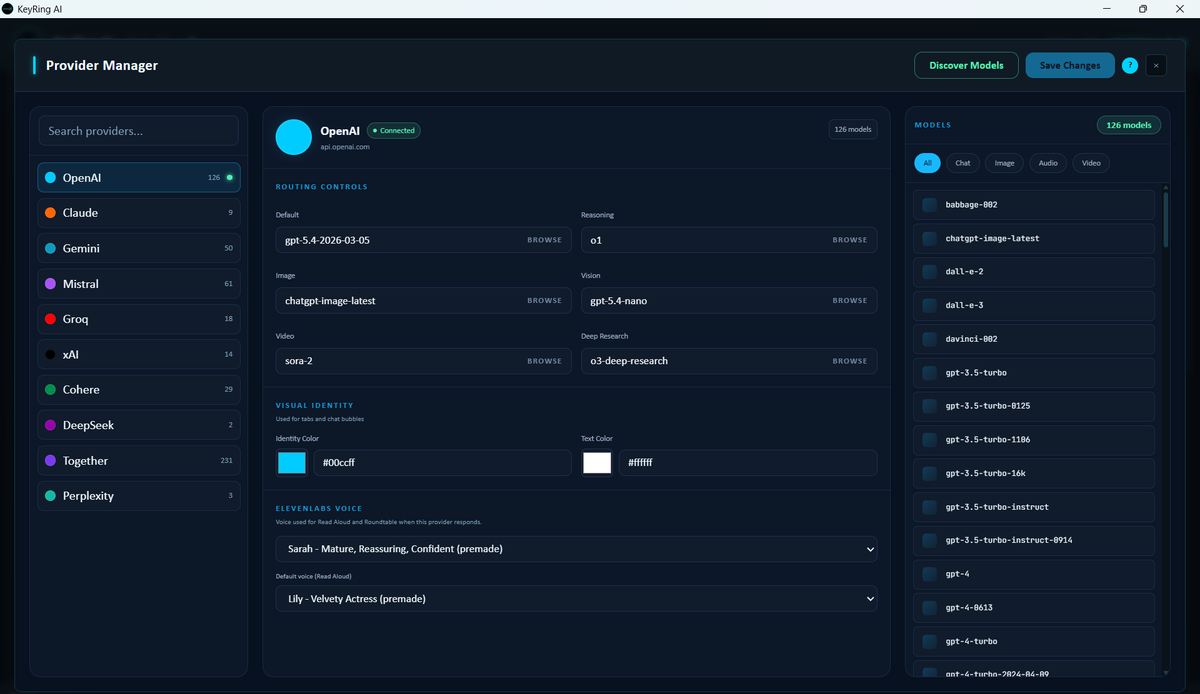Open the Identity Color swatch picker
The width and height of the screenshot is (1200, 694).
pos(292,463)
